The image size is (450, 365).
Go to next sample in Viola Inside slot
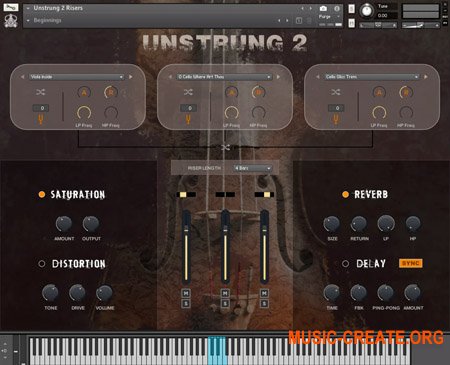coord(131,77)
